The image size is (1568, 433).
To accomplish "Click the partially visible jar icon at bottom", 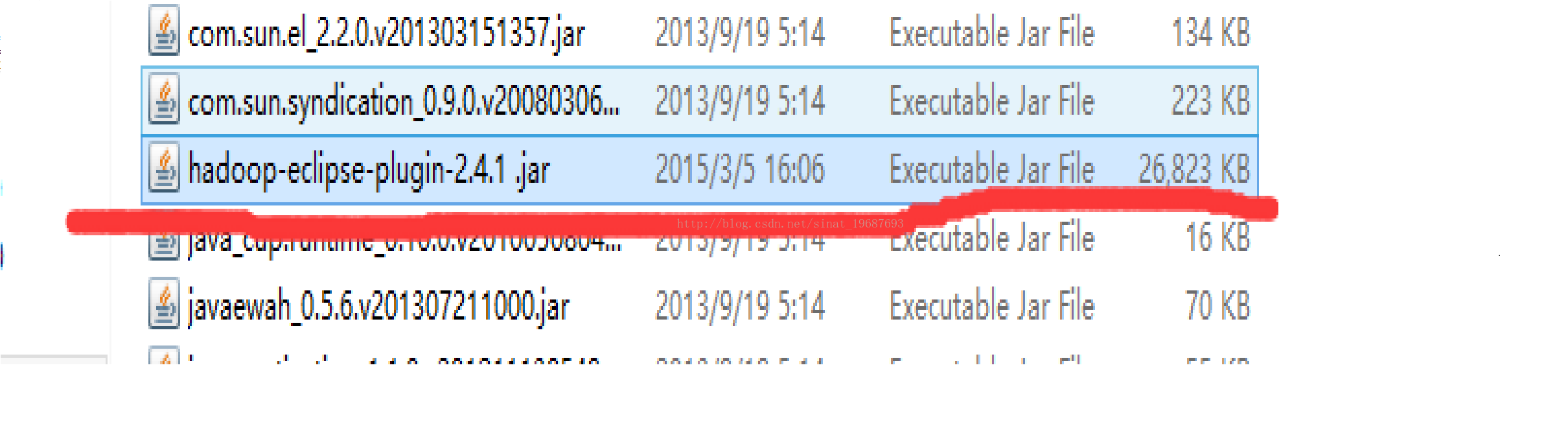I will coord(164,355).
